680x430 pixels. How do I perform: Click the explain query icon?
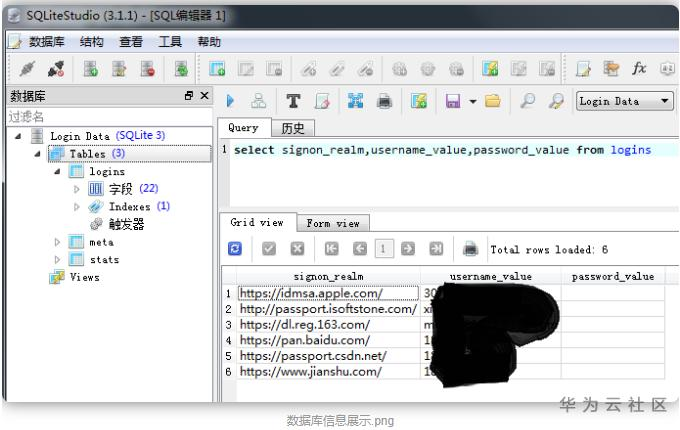click(259, 101)
